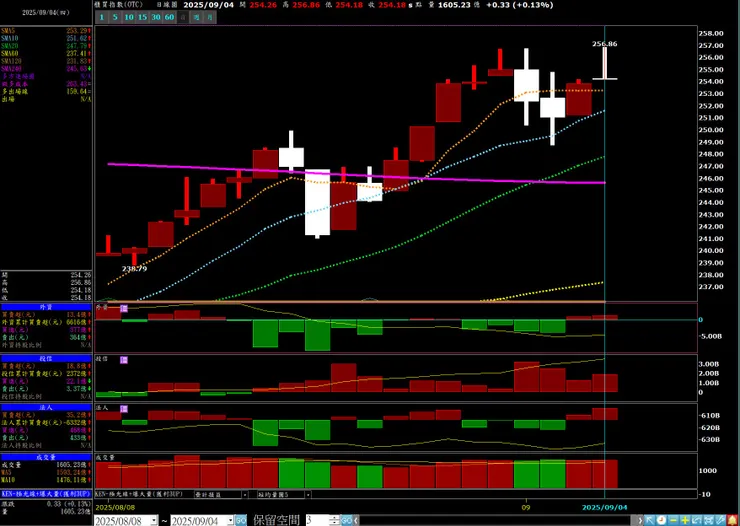Click the purple settings icon in the 投信 panel
This screenshot has width=740, height=526.
tap(124, 360)
